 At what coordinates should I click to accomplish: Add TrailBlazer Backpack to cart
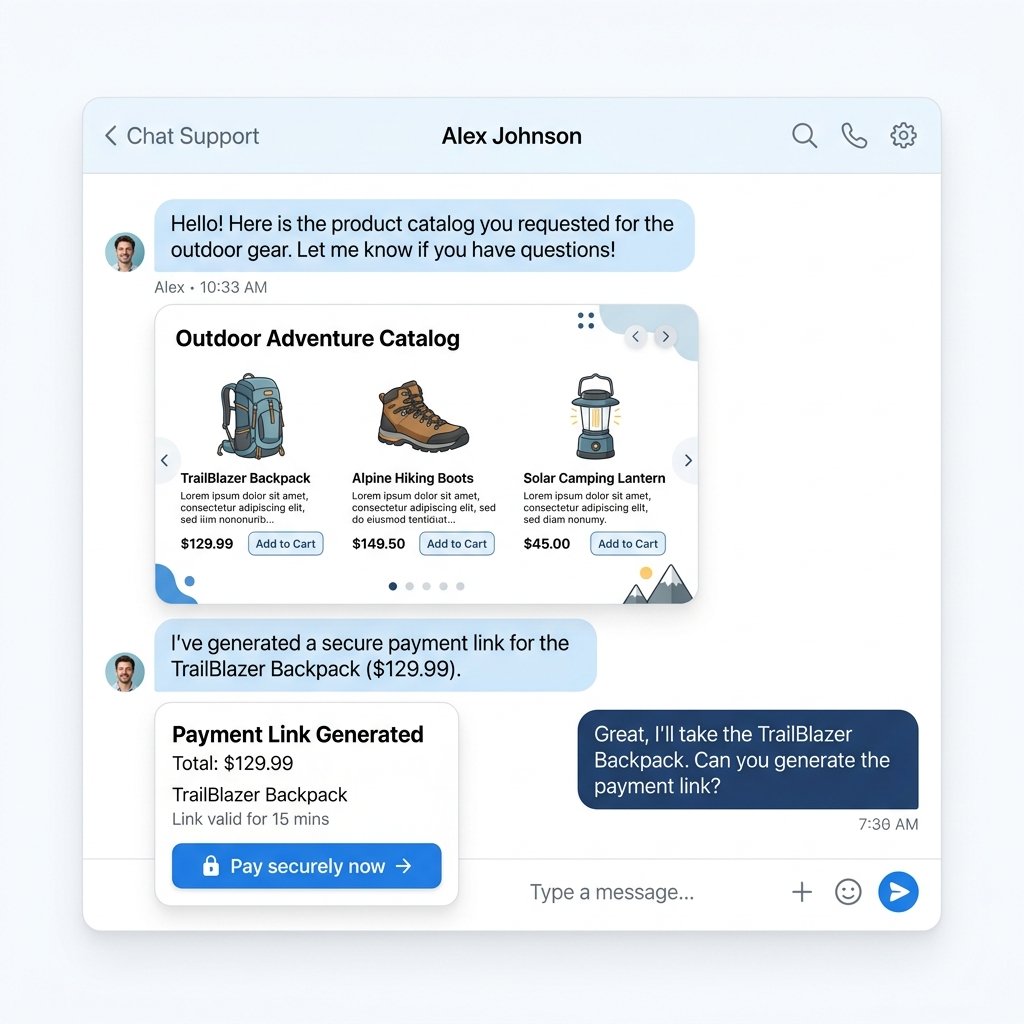click(x=285, y=544)
